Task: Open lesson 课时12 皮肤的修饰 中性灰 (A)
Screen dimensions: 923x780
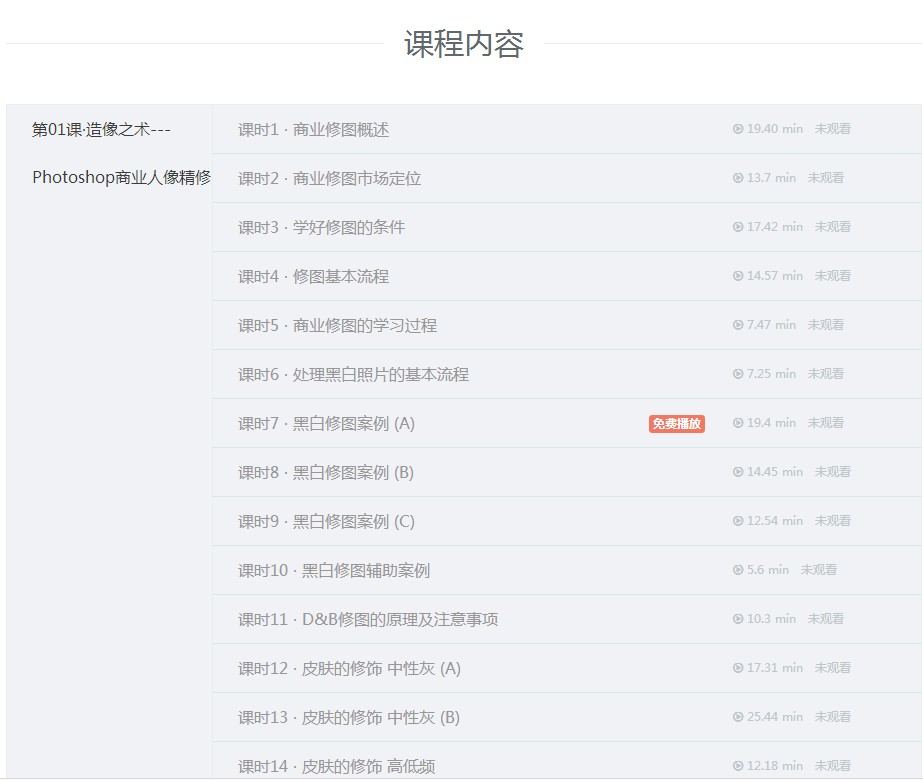Action: [x=349, y=669]
